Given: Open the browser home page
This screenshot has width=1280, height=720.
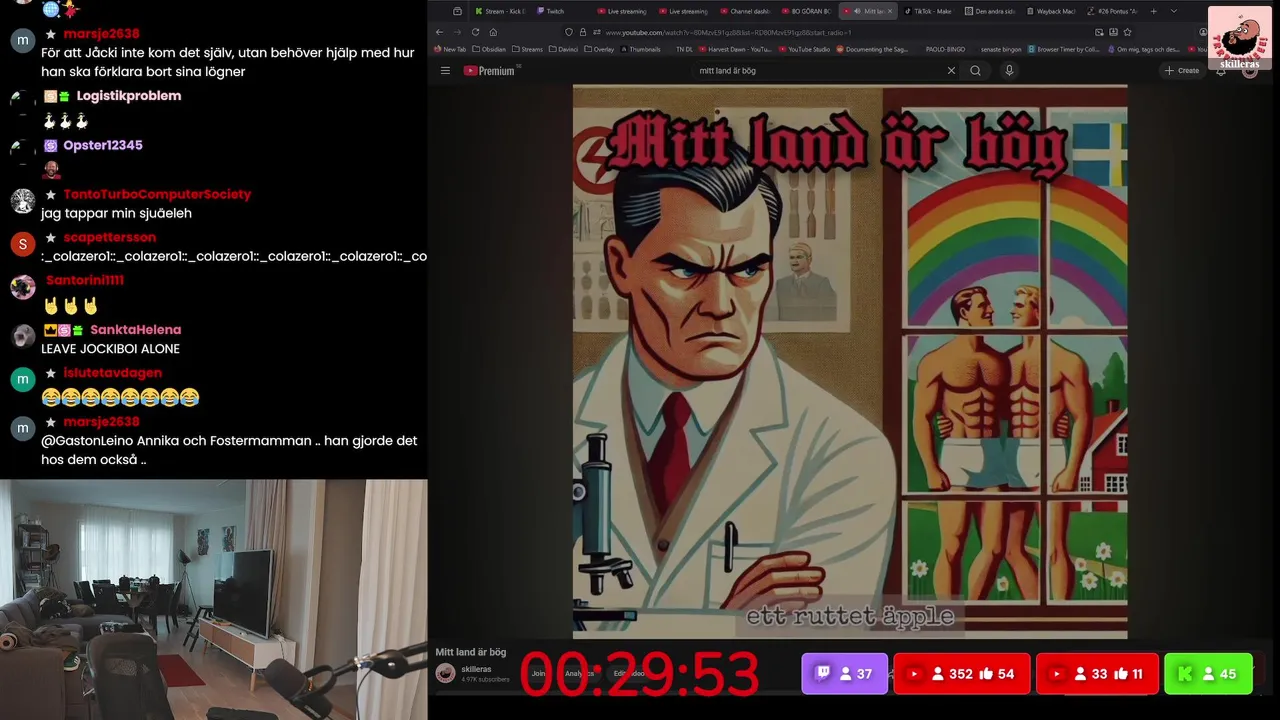Looking at the screenshot, I should pos(493,32).
